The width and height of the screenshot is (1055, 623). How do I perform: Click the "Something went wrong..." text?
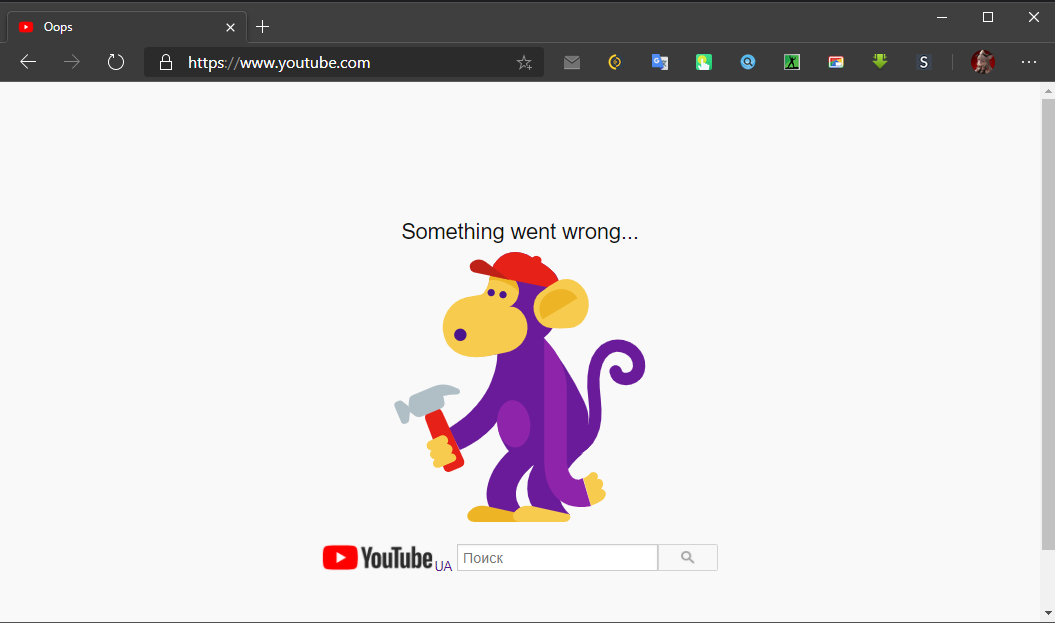519,231
